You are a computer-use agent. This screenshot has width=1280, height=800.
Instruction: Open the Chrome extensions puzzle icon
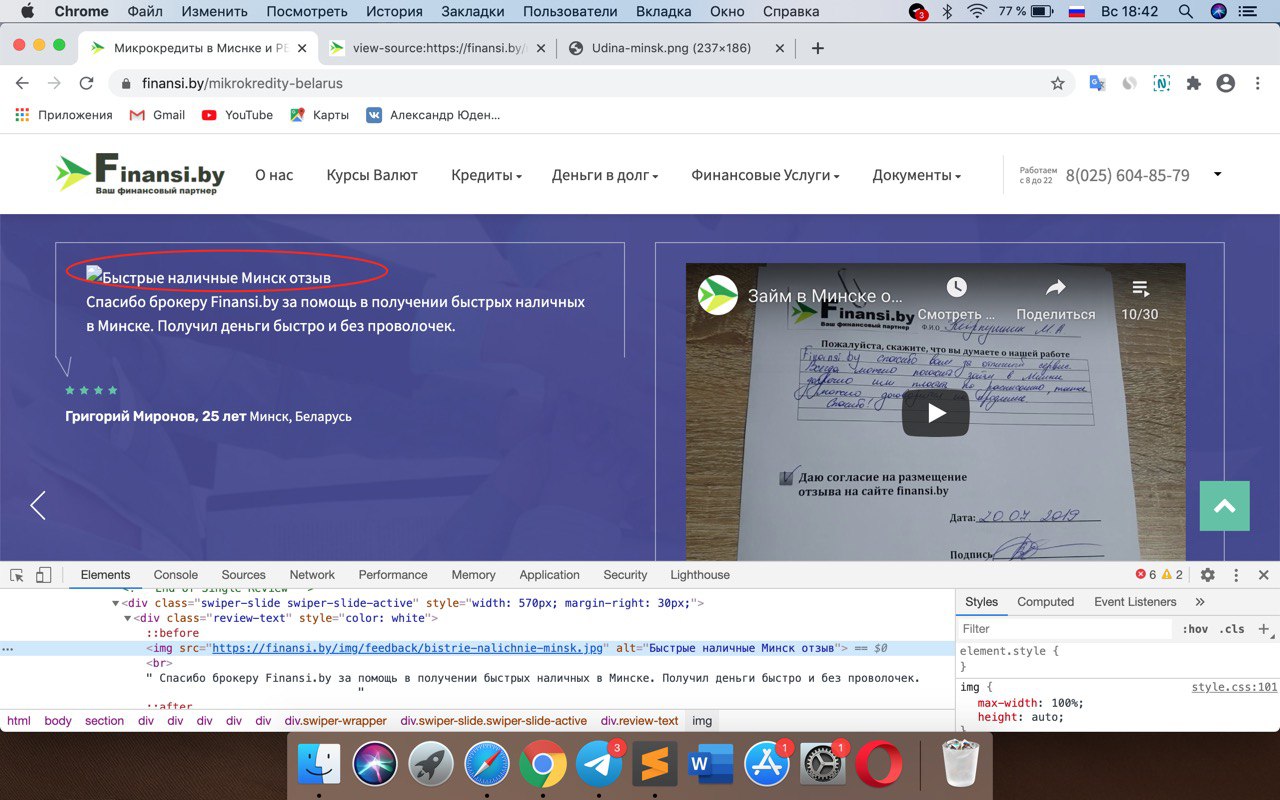point(1193,84)
